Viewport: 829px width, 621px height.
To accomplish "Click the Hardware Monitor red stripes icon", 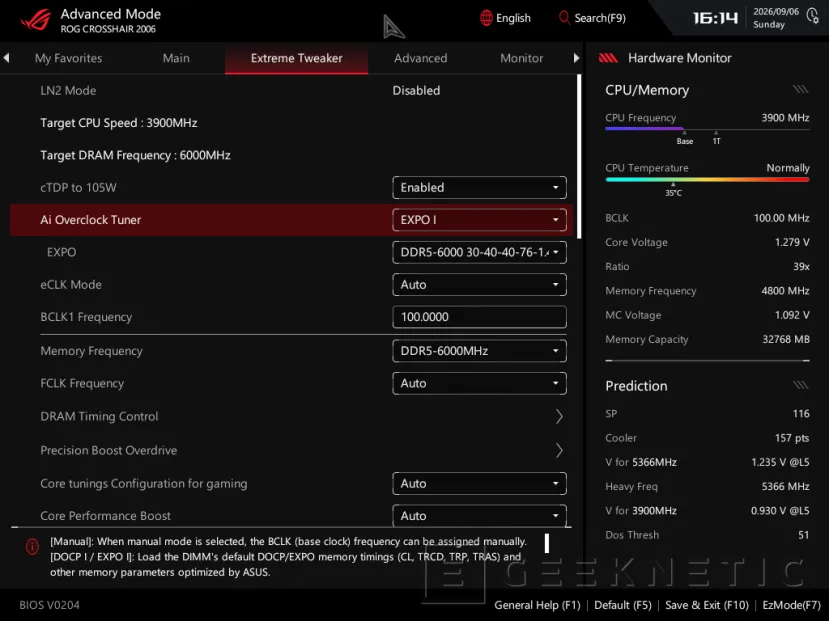I will pyautogui.click(x=608, y=58).
